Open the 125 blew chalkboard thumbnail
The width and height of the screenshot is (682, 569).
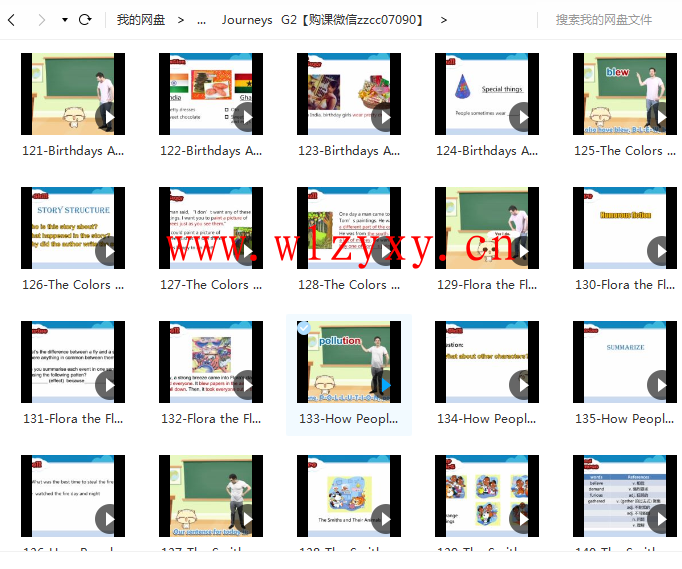coord(625,94)
